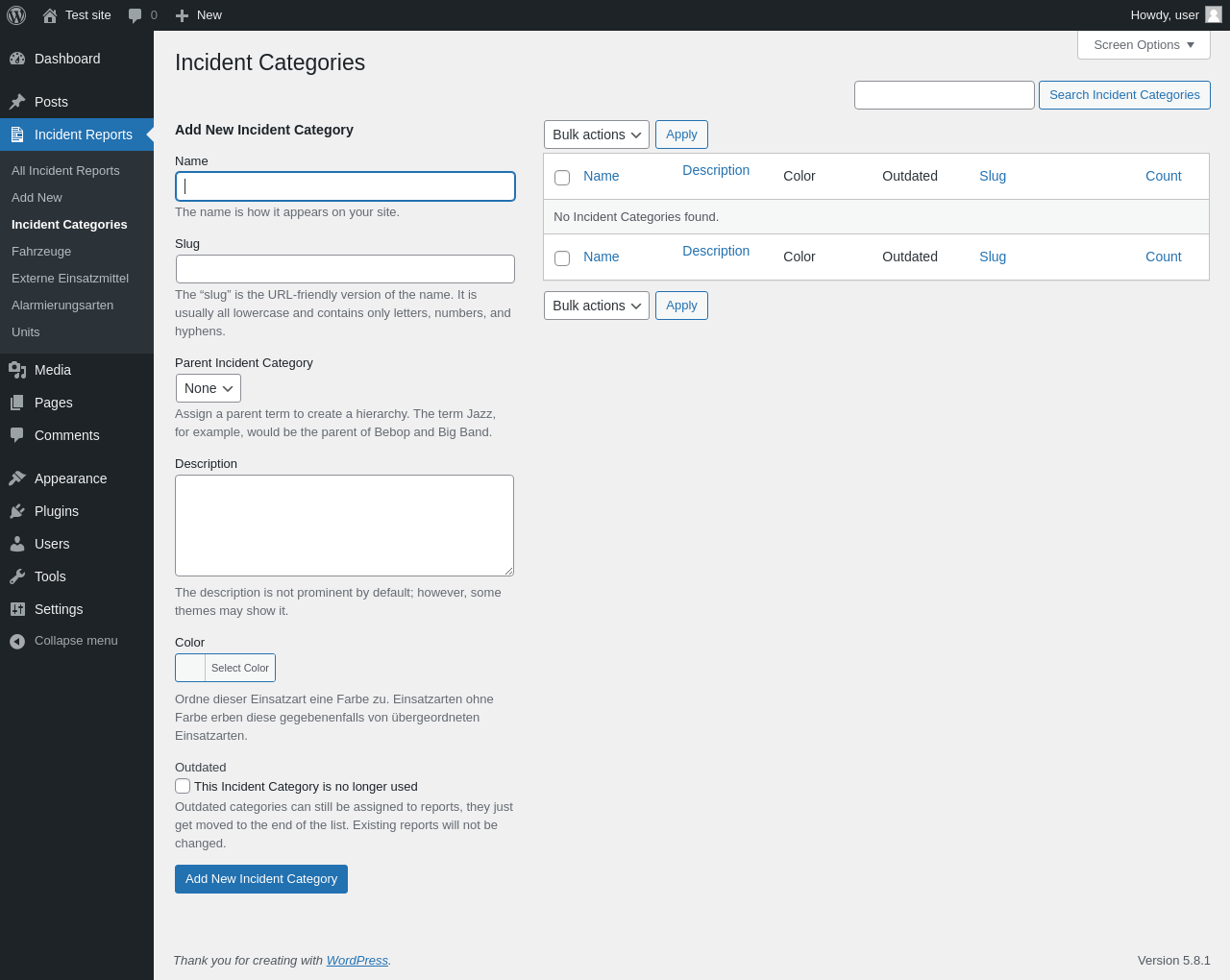Tick the select-all checkbox in table footer
This screenshot has width=1230, height=980.
(562, 258)
